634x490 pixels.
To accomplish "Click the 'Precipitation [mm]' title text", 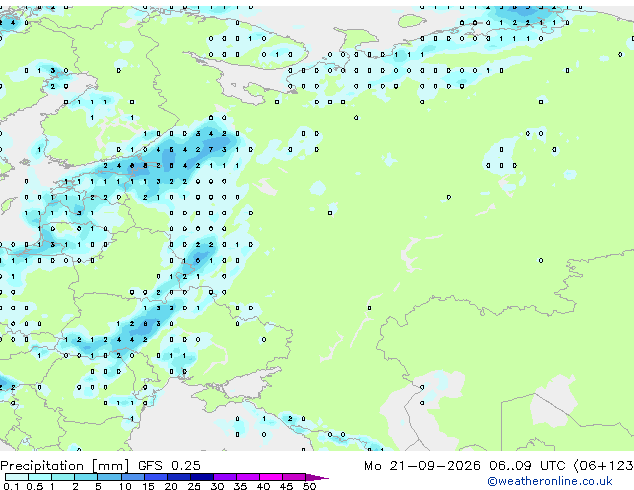I will [65, 466].
